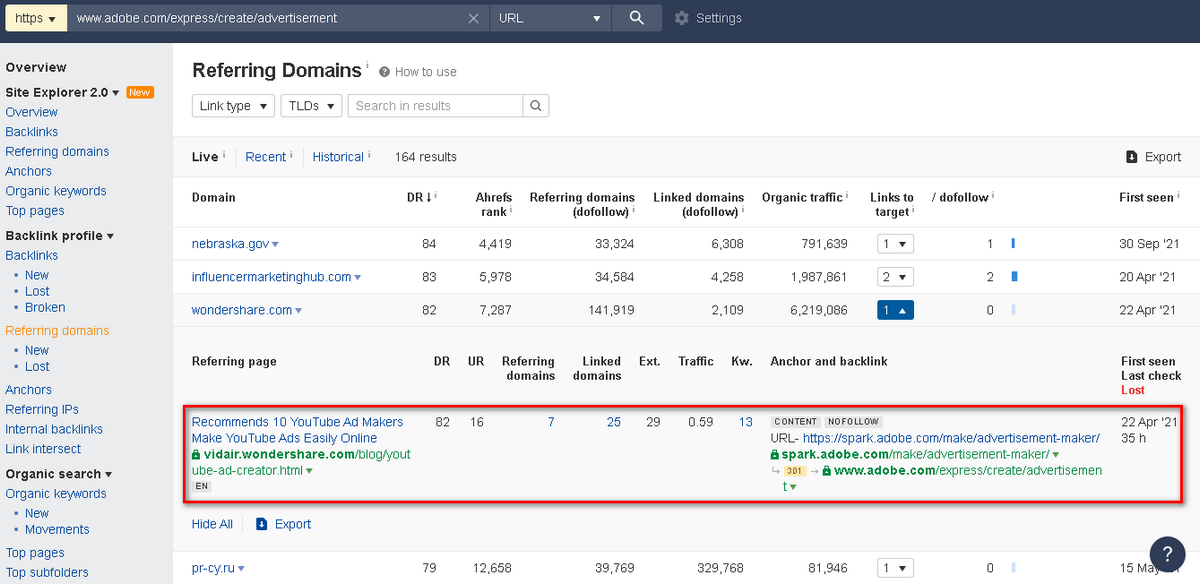Image resolution: width=1200 pixels, height=584 pixels.
Task: Open the help question mark bubble
Action: [1167, 554]
